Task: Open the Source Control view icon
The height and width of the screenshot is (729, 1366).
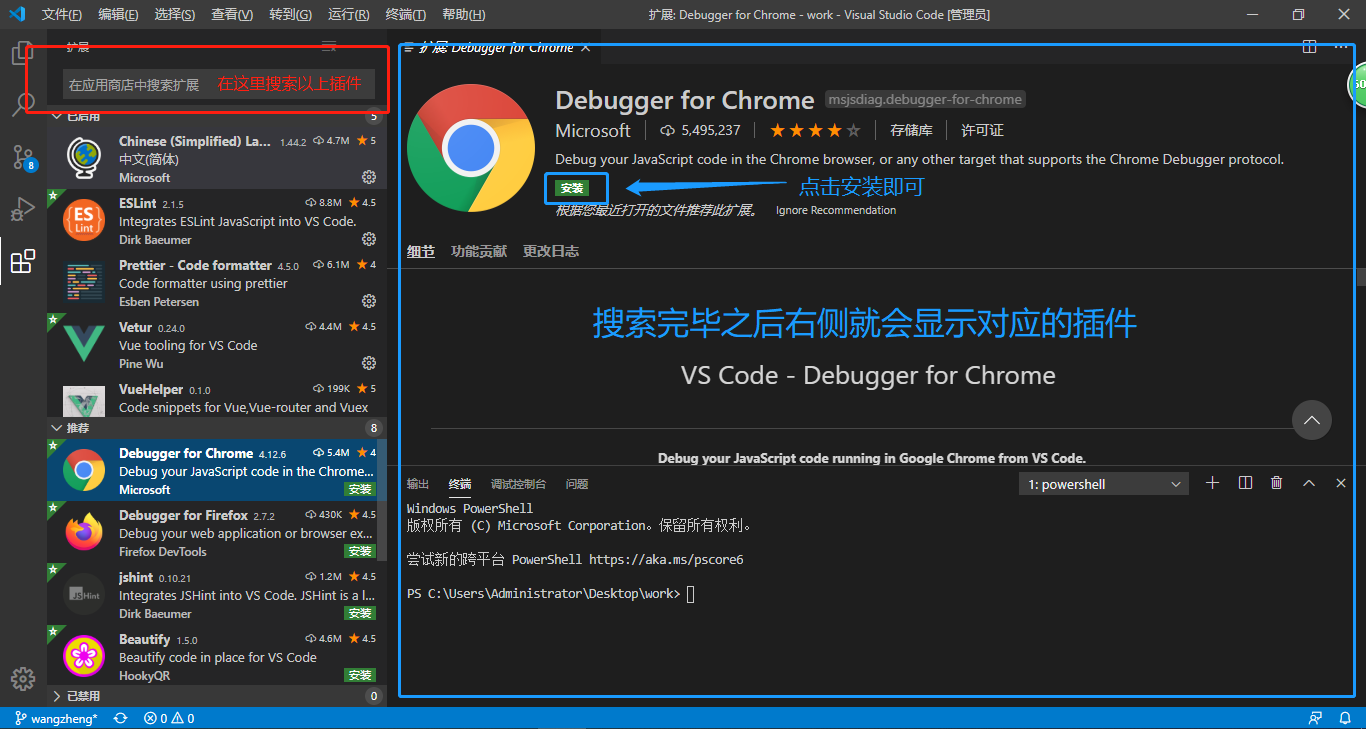Action: pos(22,157)
